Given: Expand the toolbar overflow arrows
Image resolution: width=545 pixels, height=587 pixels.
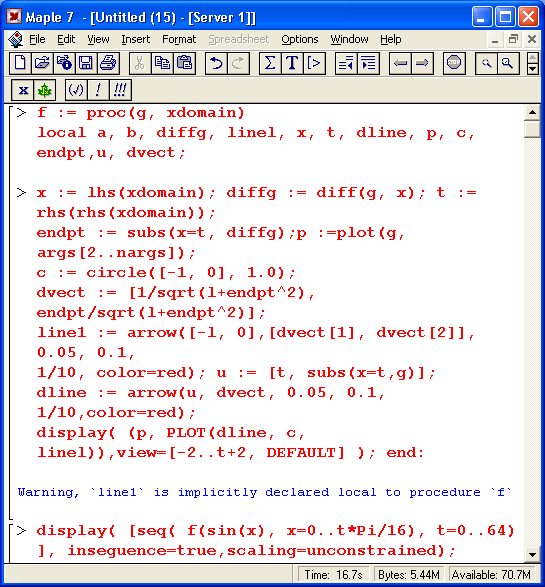Looking at the screenshot, I should [x=533, y=63].
